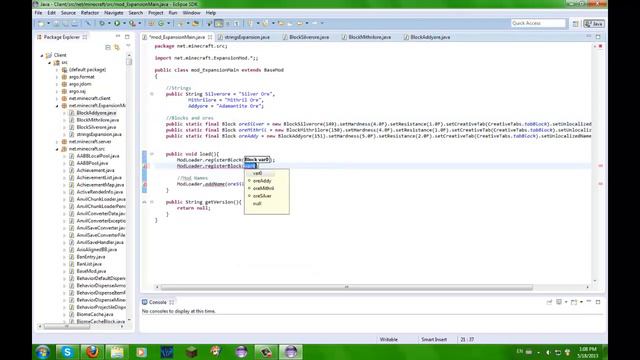Open the Source menu
Viewport: 640px width, 360px height.
pyautogui.click(x=68, y=13)
